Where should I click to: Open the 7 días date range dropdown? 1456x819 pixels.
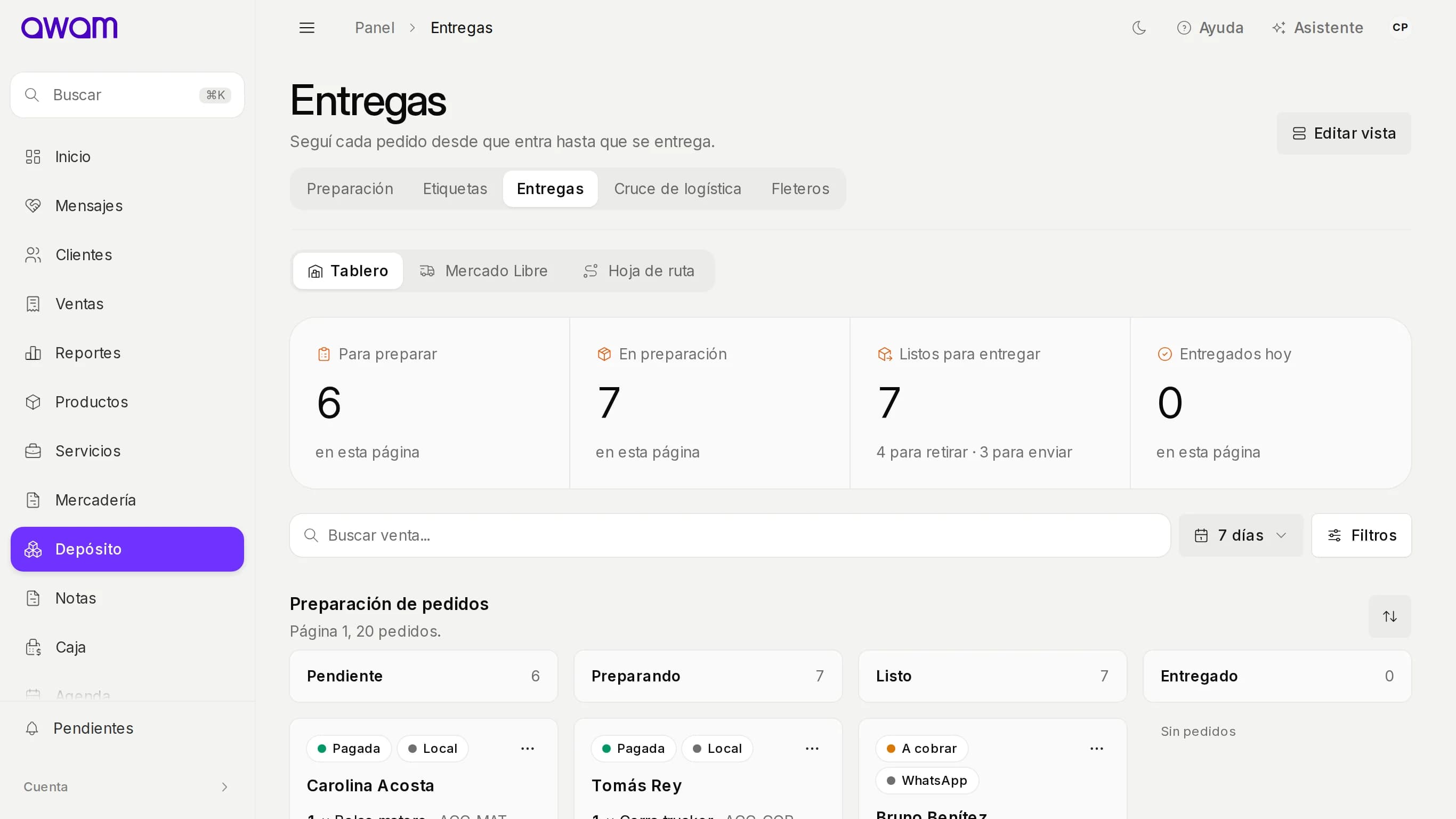tap(1241, 535)
